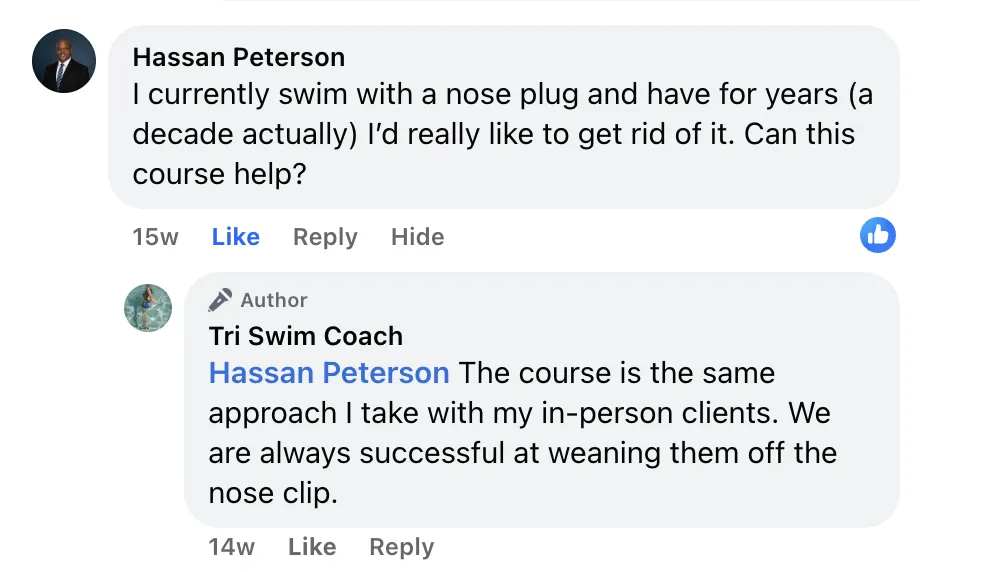Reply to Tri Swim Coach's answer
The width and height of the screenshot is (990, 572).
click(401, 547)
